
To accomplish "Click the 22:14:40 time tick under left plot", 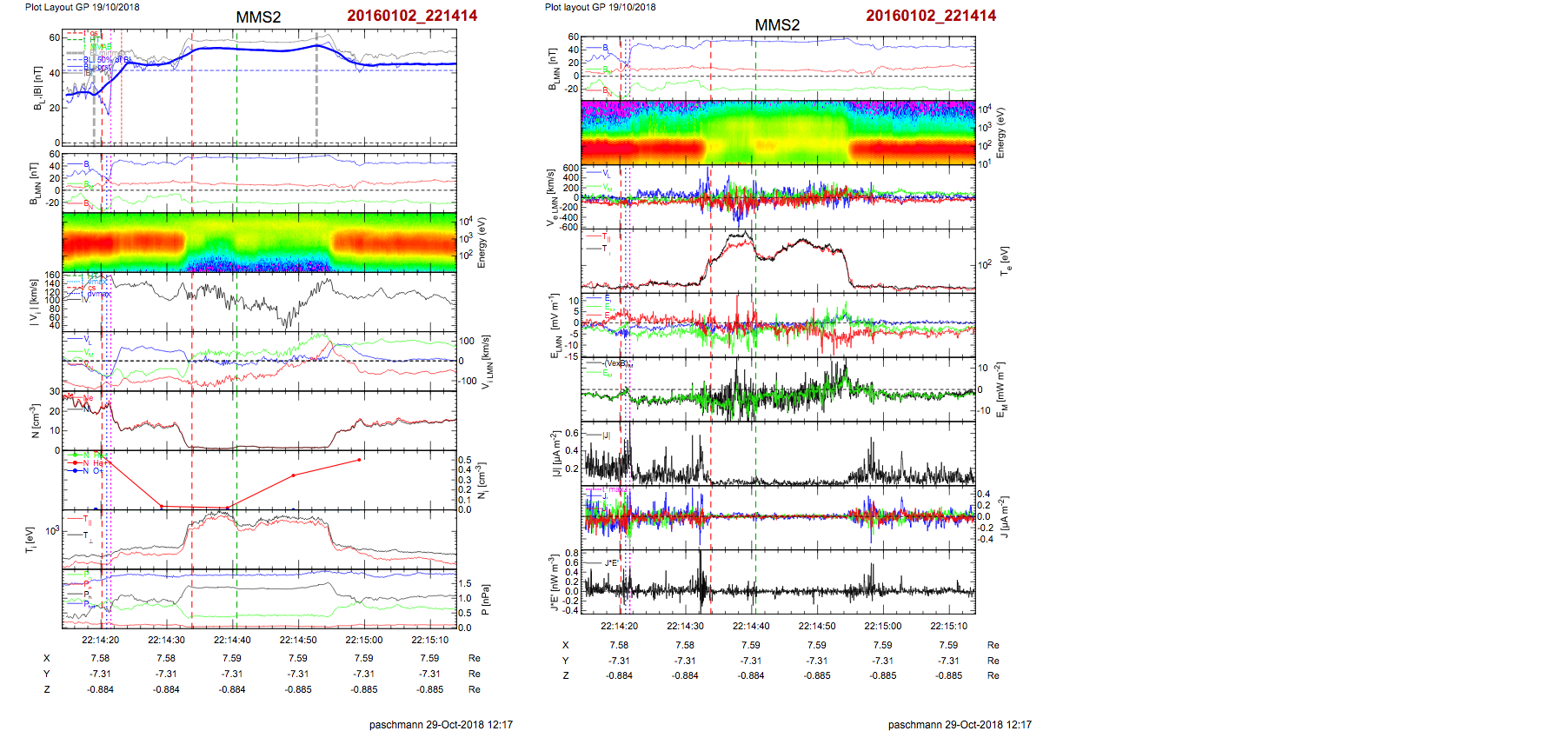I will click(232, 640).
